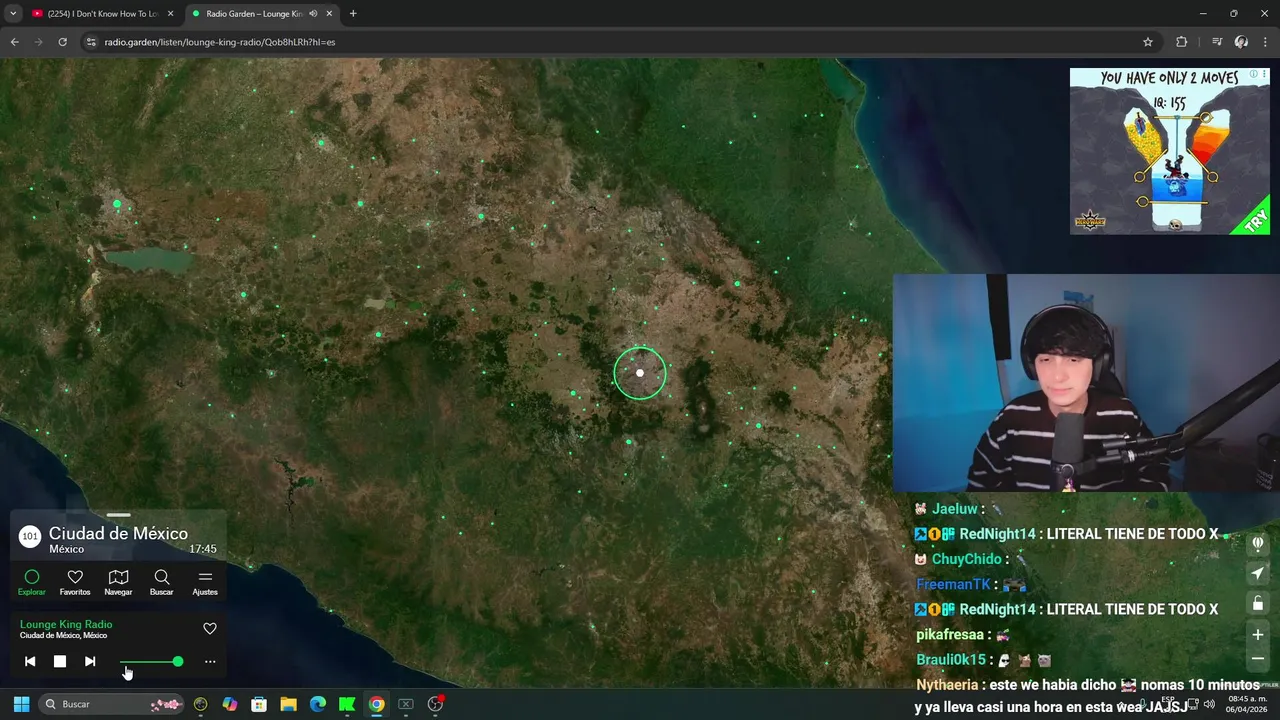Open Chrome's three-dot menu
The image size is (1280, 720).
(1266, 42)
